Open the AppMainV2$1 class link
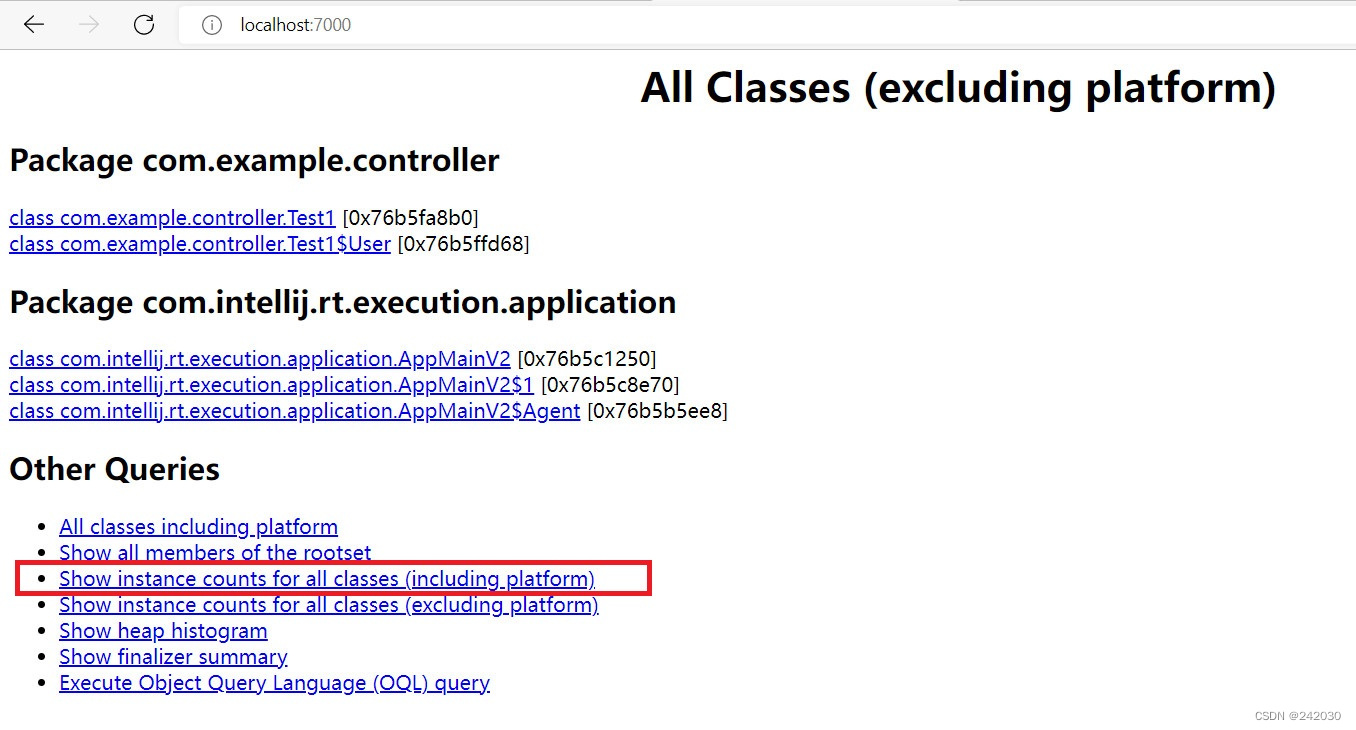Image resolution: width=1356 pixels, height=730 pixels. pyautogui.click(x=271, y=385)
